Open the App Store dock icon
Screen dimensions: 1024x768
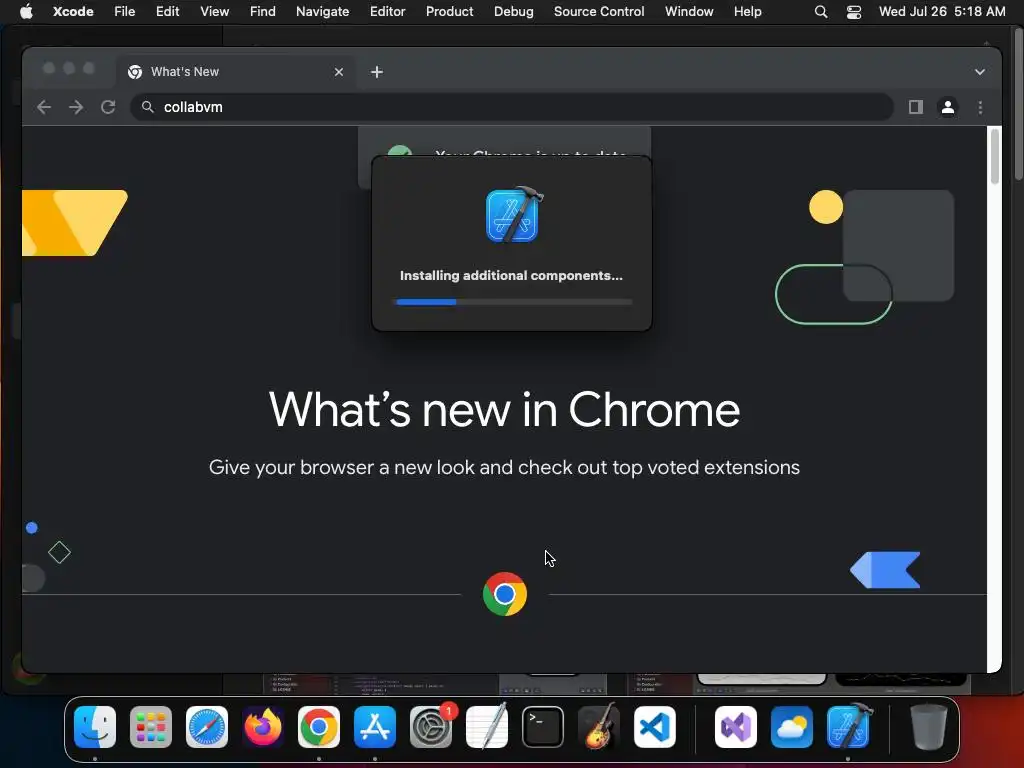pos(375,727)
